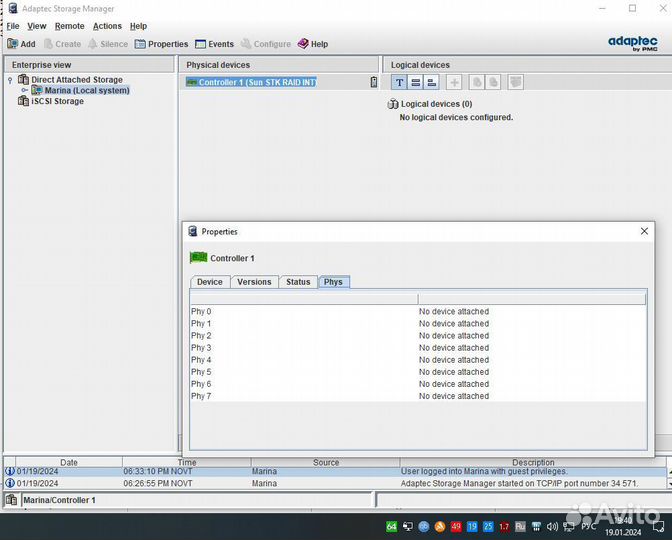This screenshot has height=540, width=672.
Task: Click the first greyed-out disk icon in Logical devices toolbar
Action: tap(477, 82)
